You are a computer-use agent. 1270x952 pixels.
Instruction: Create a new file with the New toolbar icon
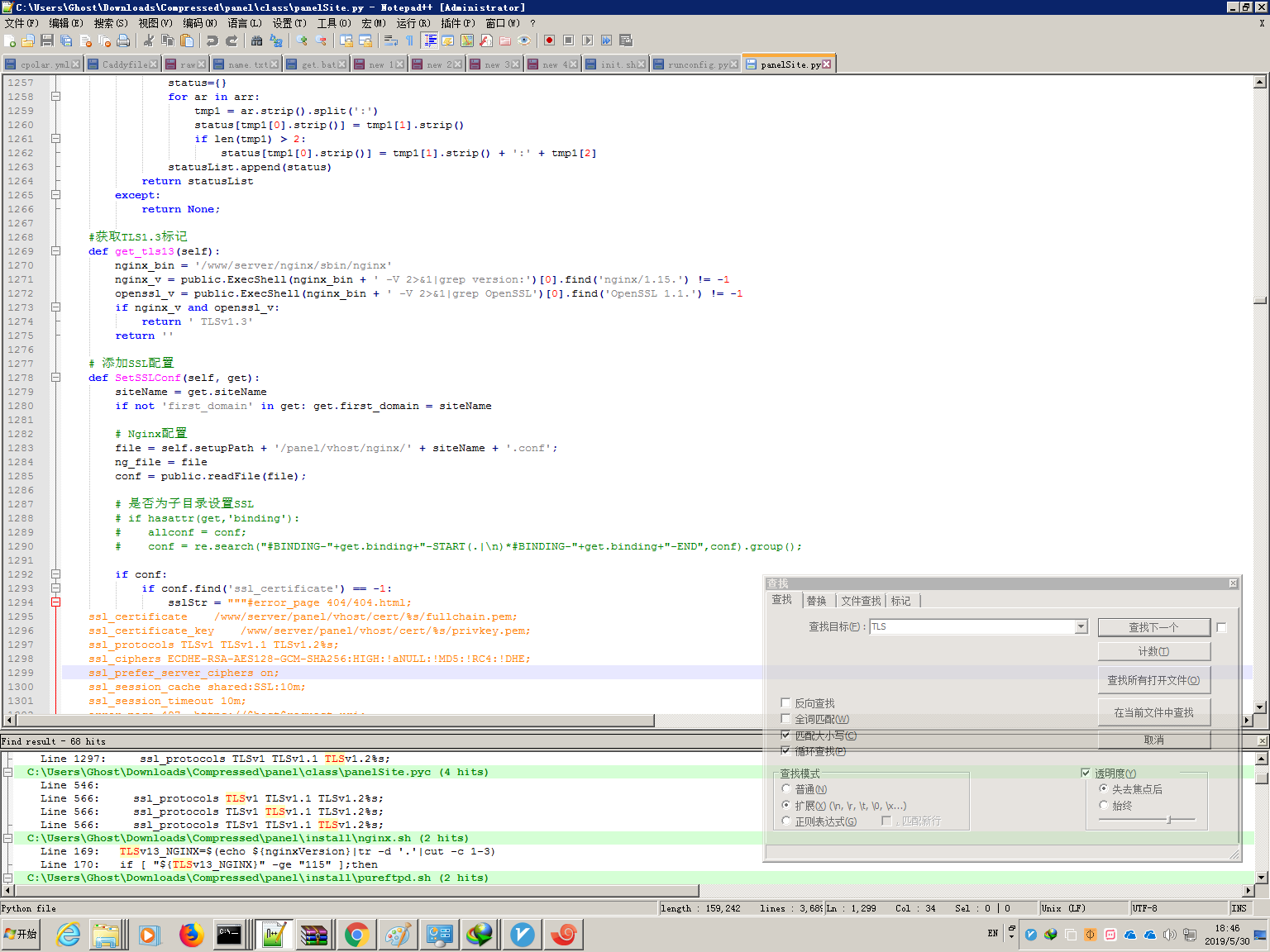point(10,40)
